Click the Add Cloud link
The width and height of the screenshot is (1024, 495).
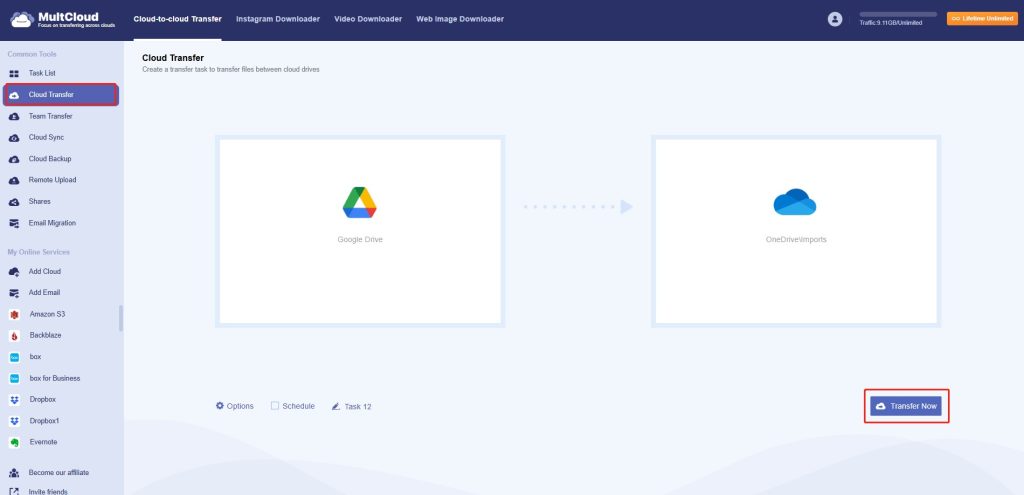[x=44, y=272]
